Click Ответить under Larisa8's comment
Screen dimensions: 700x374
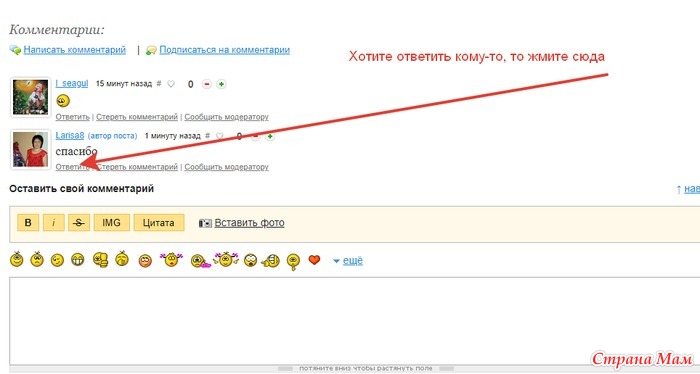[72, 167]
